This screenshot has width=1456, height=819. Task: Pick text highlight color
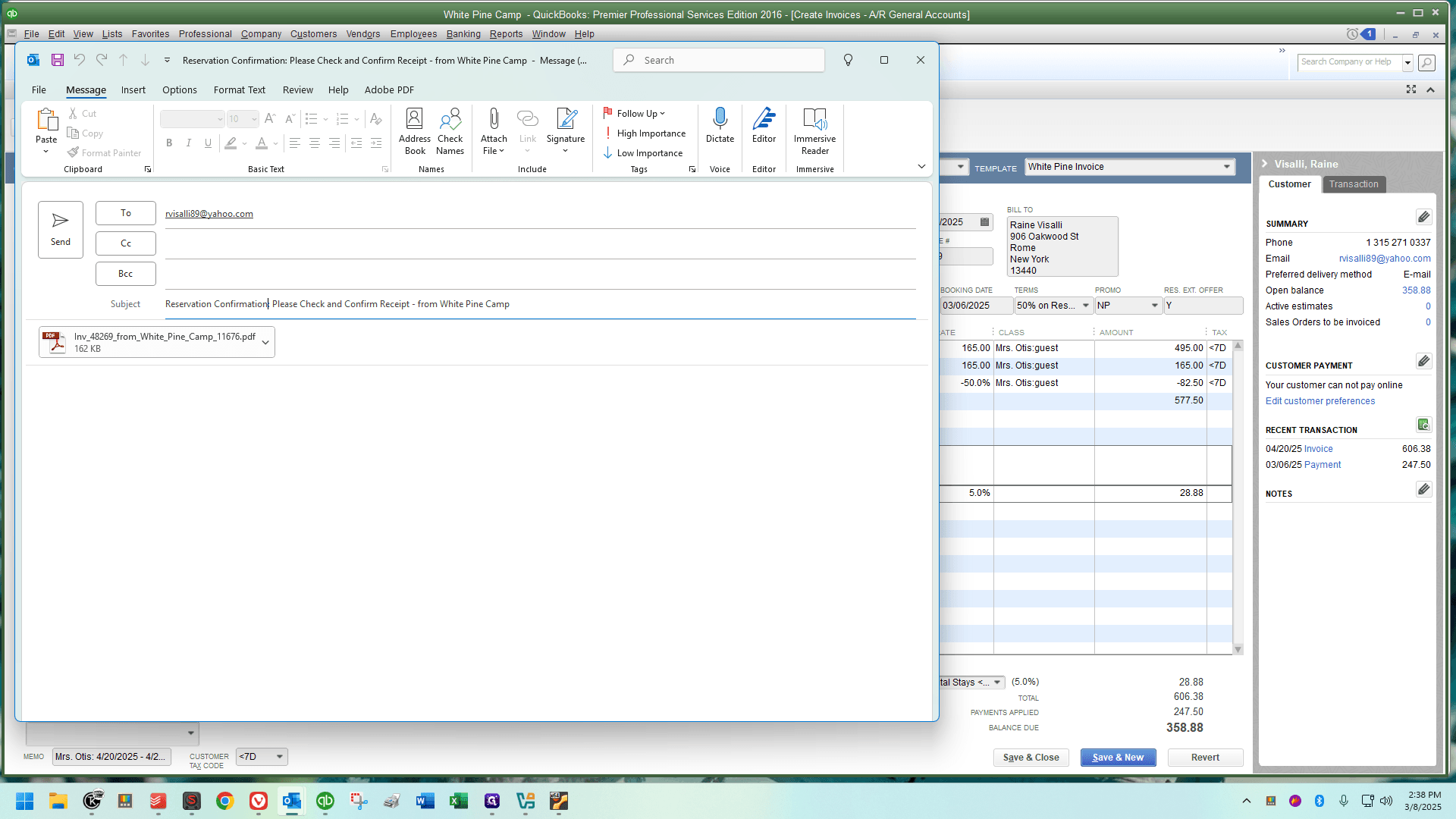pos(231,143)
